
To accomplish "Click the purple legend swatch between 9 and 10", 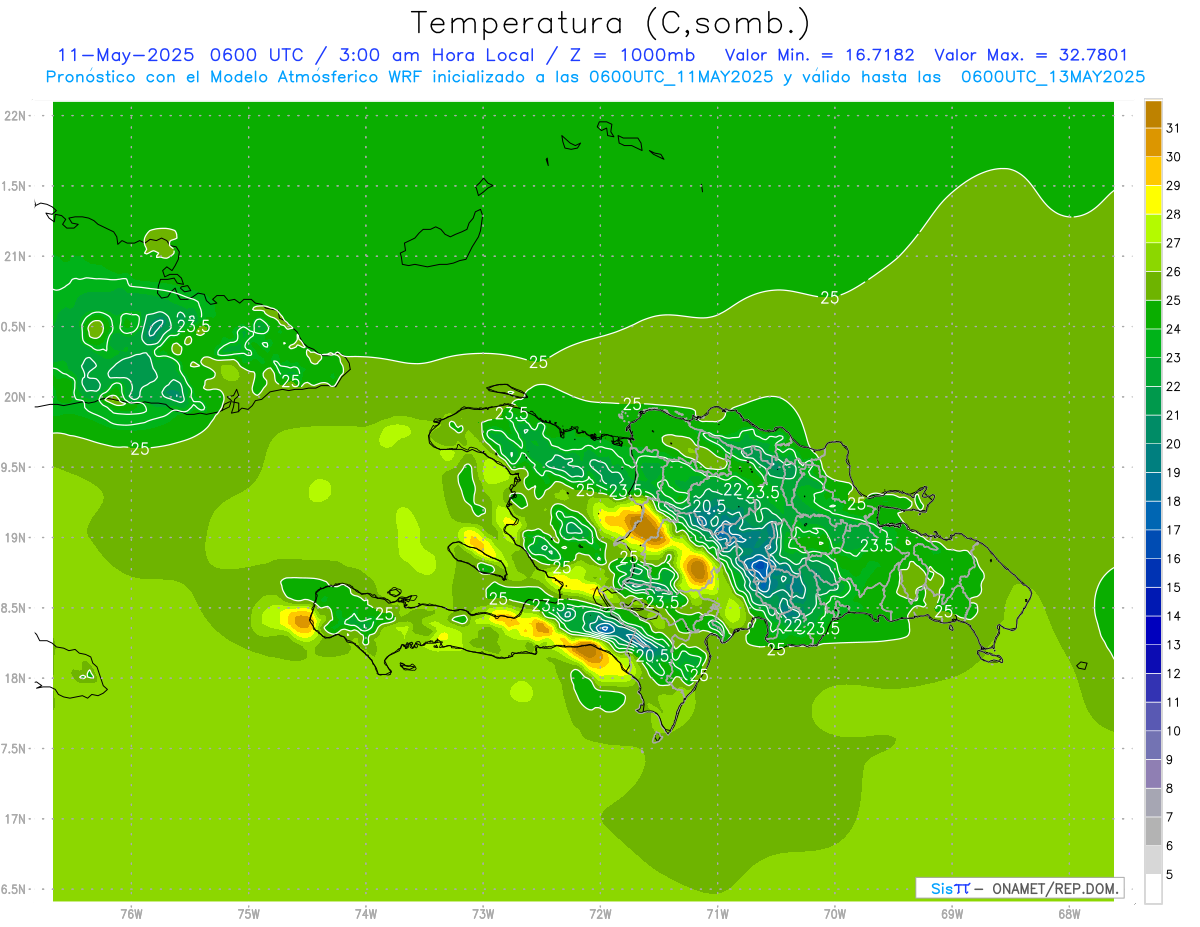I will [x=1153, y=745].
